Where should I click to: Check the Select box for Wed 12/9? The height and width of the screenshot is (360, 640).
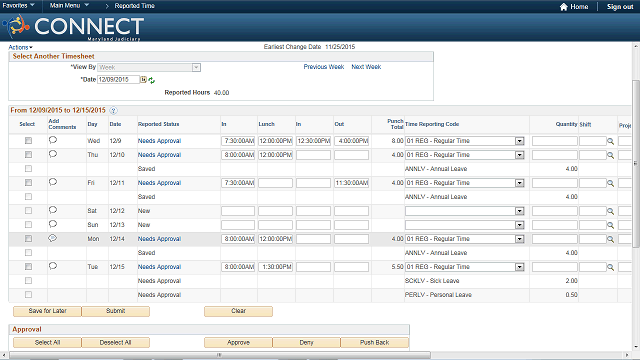point(28,141)
